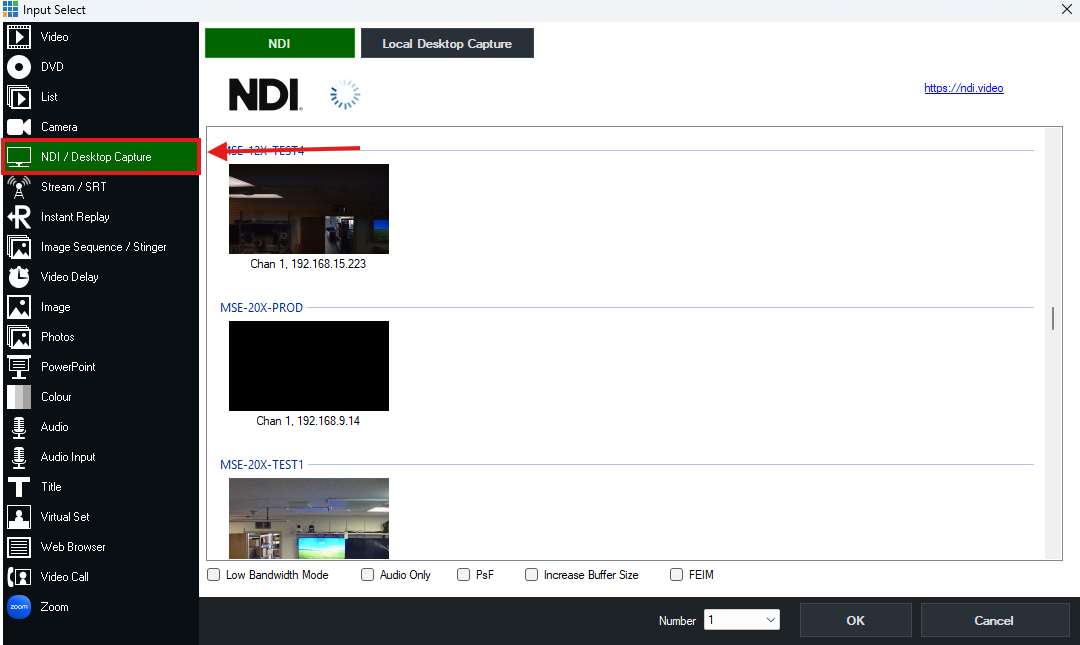The image size is (1080, 645).
Task: Switch to the NDI tab
Action: click(279, 43)
